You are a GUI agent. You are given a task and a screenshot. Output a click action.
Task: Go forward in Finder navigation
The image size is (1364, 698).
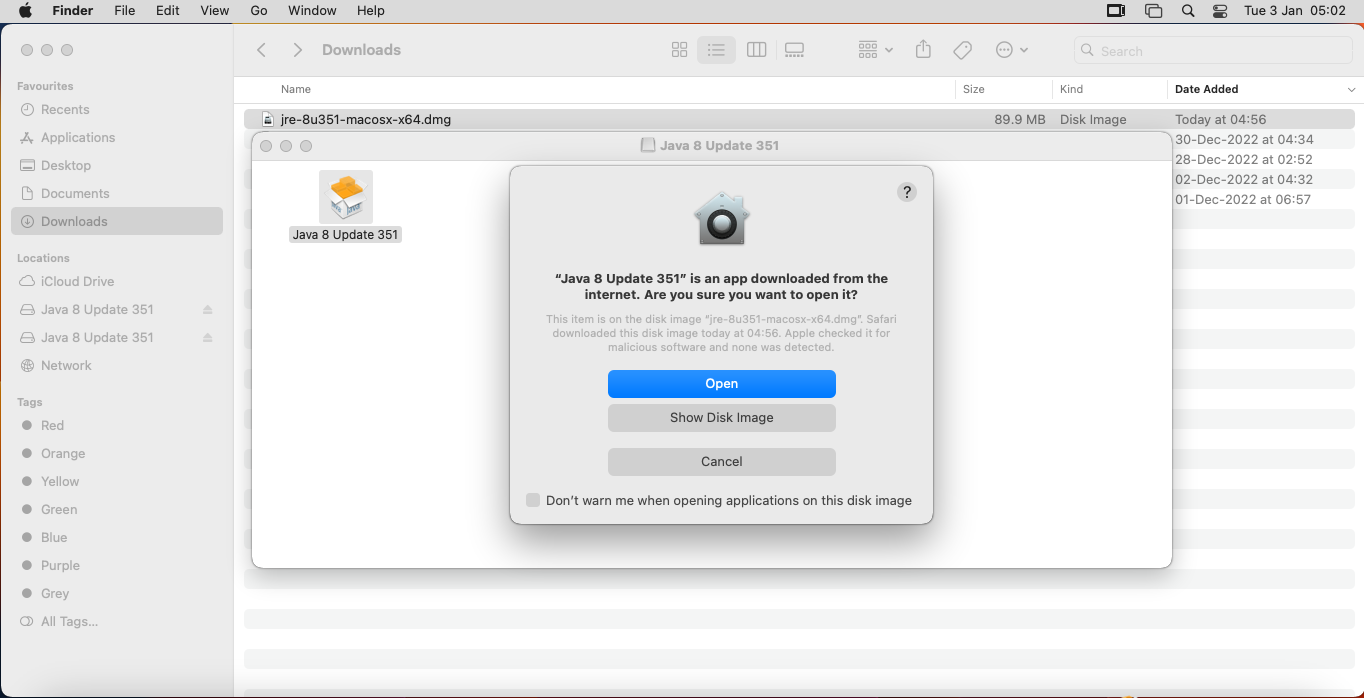tap(297, 50)
